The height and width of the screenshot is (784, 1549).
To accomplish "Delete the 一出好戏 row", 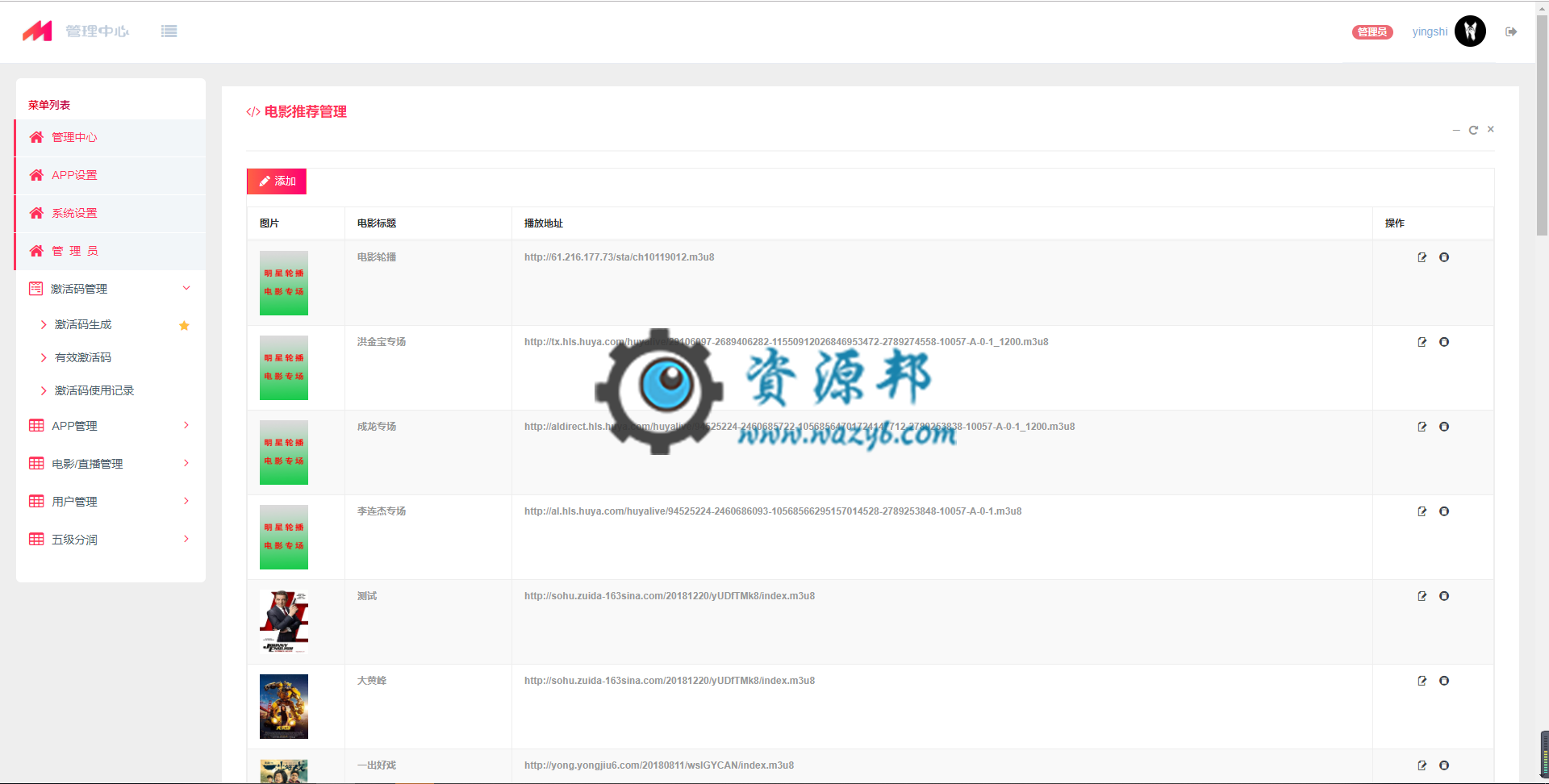I will 1444,765.
